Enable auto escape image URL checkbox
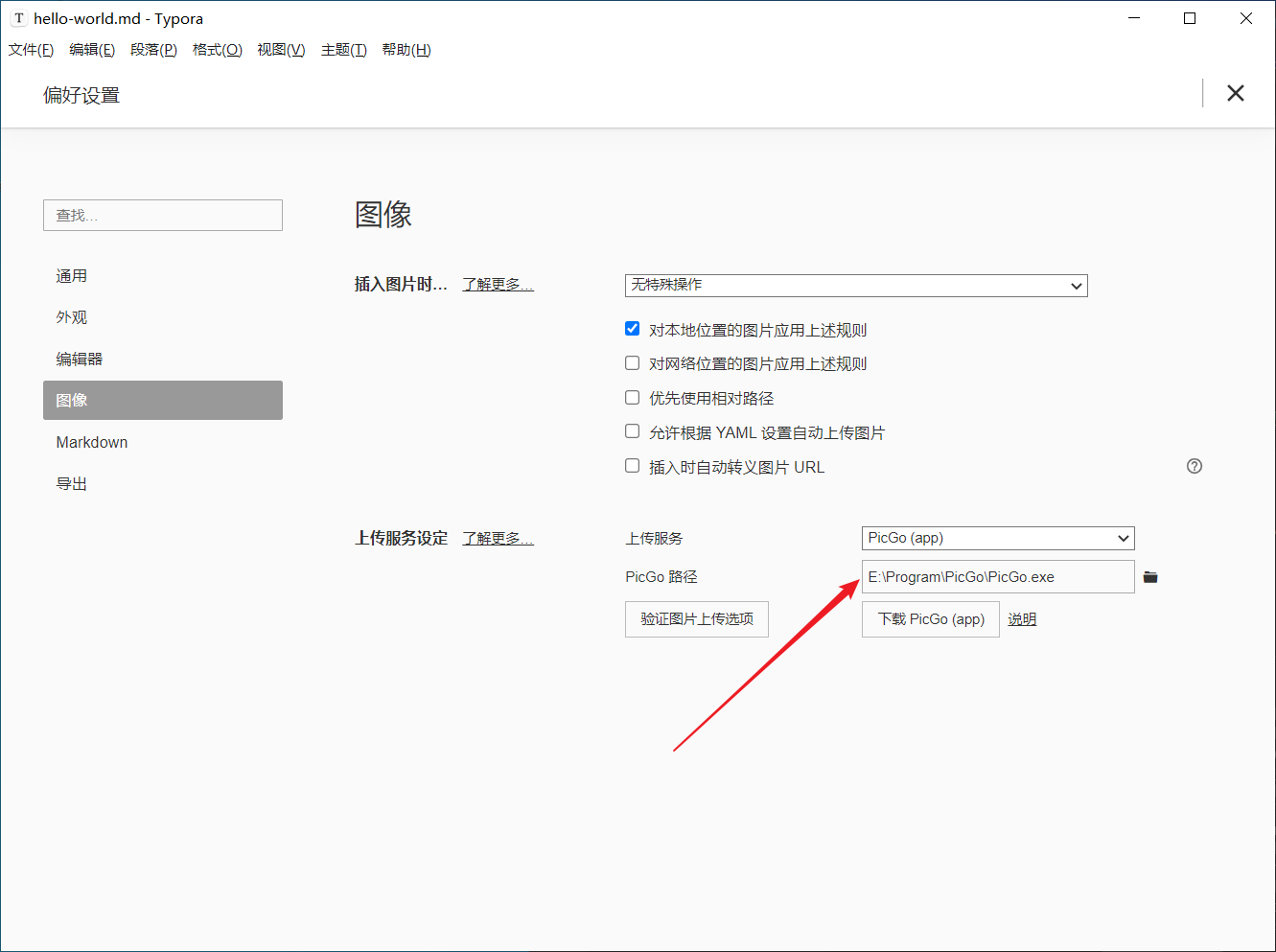The height and width of the screenshot is (952, 1276). (633, 466)
